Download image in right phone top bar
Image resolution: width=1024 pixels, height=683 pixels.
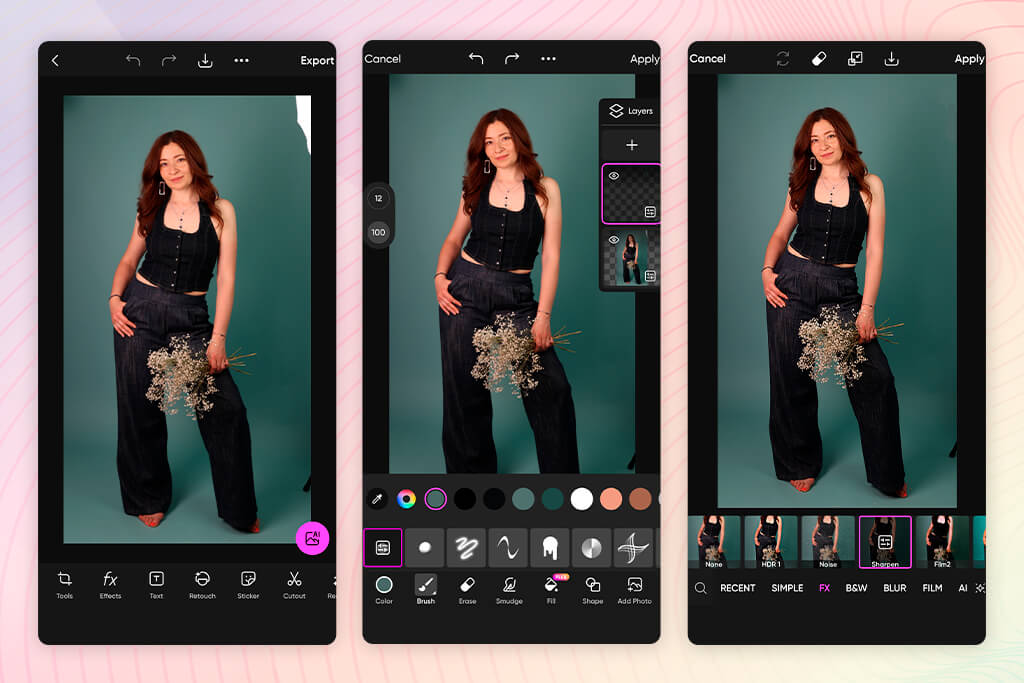coord(891,59)
